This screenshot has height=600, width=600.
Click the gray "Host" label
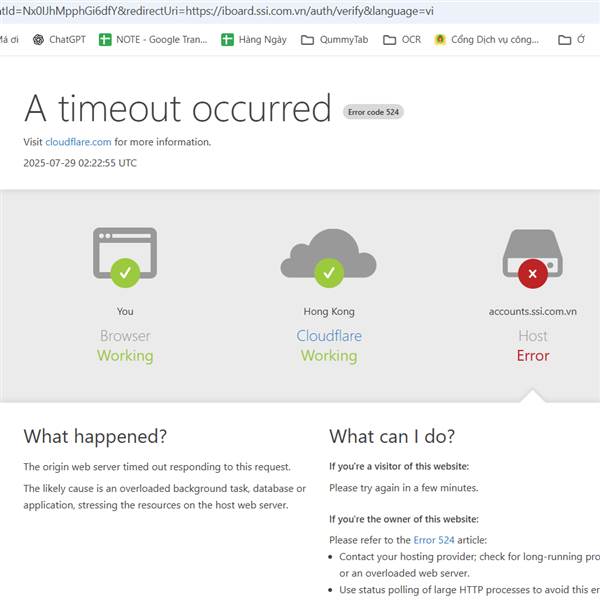(533, 336)
